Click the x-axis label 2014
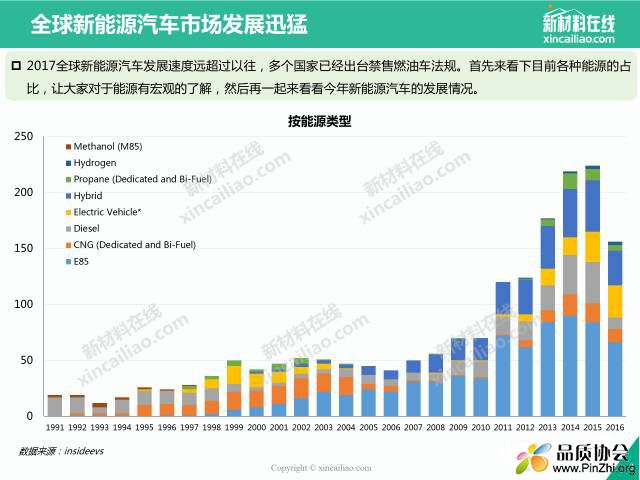This screenshot has width=640, height=480. pyautogui.click(x=570, y=427)
